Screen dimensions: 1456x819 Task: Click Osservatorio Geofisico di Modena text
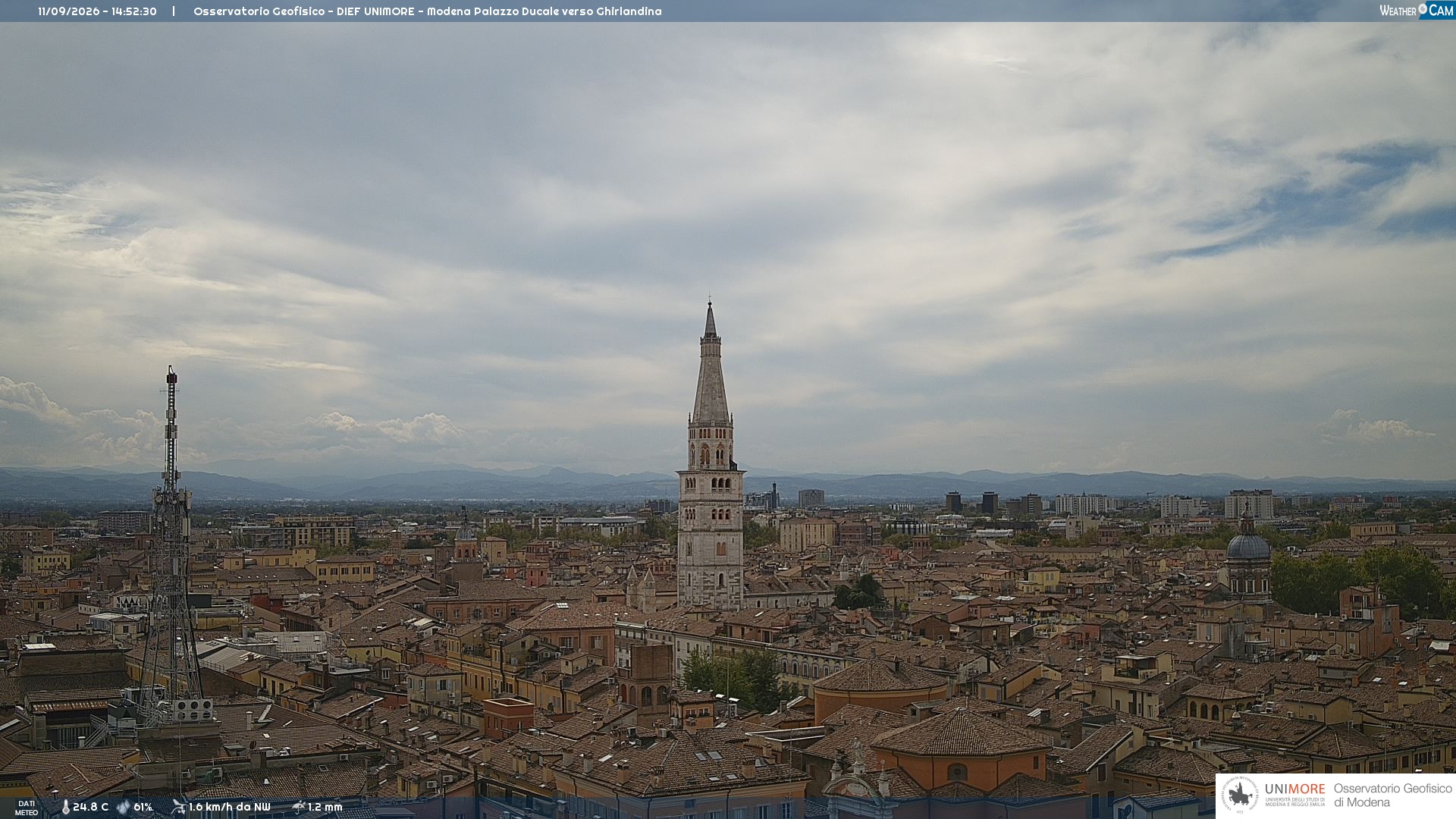[1392, 795]
